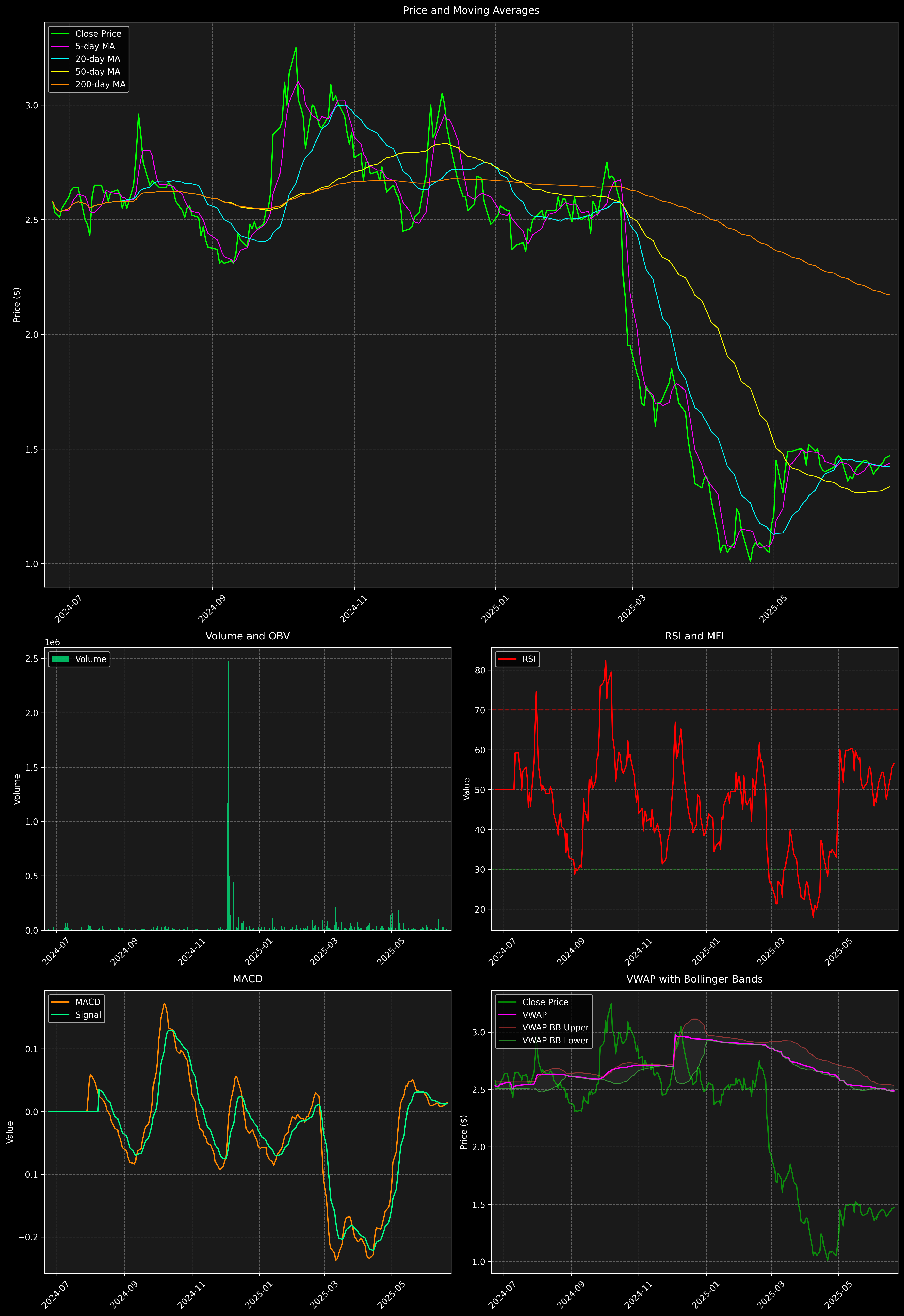904x1316 pixels.
Task: Click the "1.0" y-axis tick on top chart
Action: [32, 564]
